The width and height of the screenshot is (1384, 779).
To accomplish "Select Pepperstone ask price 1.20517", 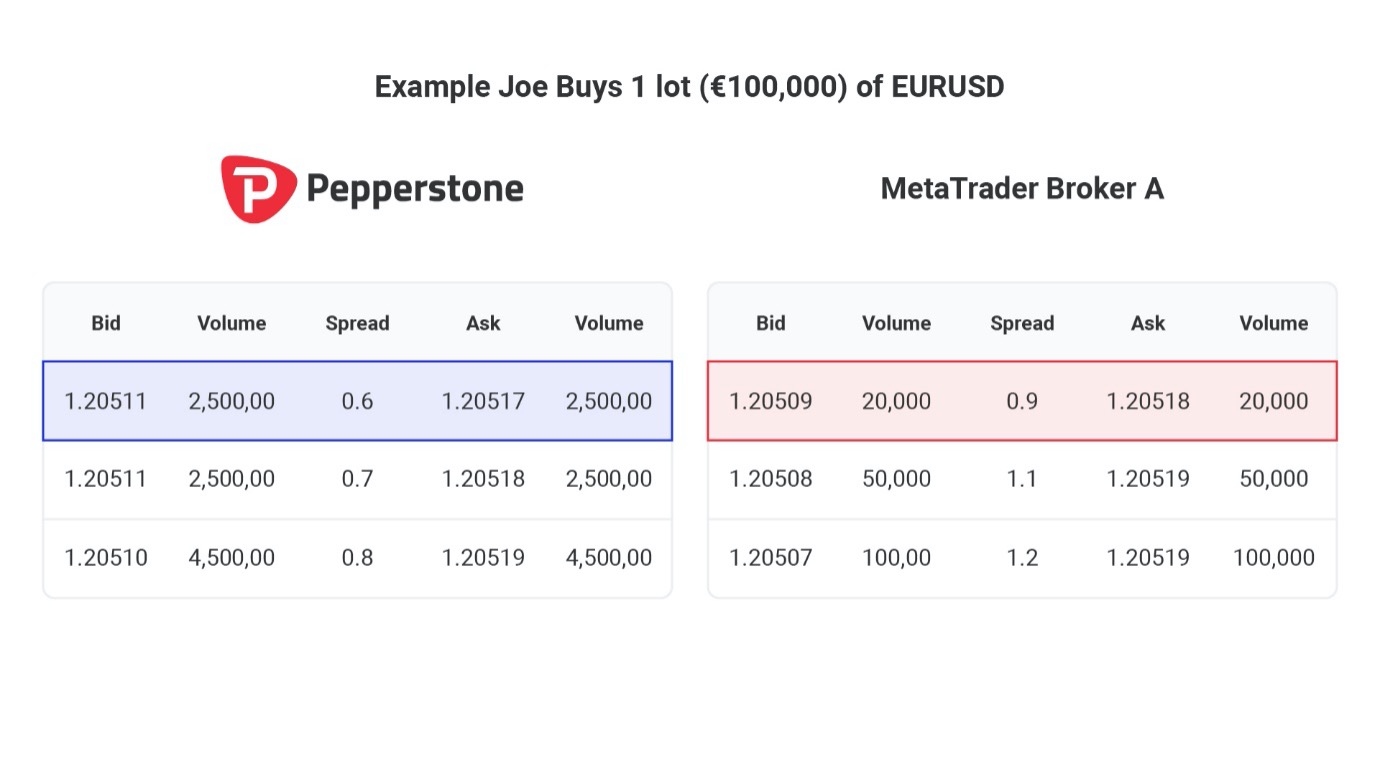I will coord(483,401).
